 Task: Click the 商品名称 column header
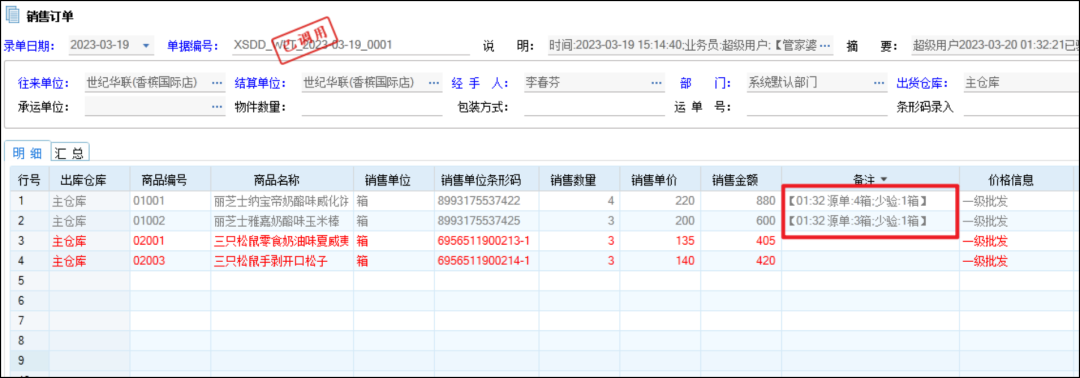coord(282,180)
